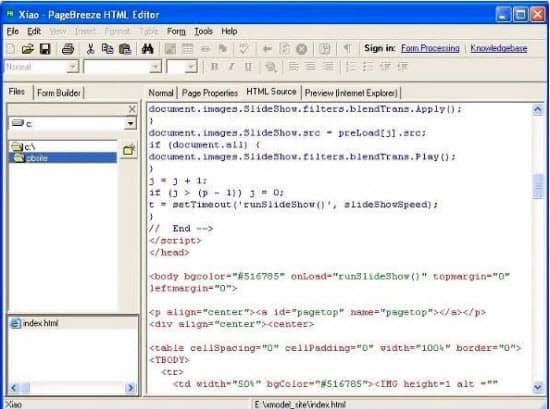Click the bulleted list icon
This screenshot has height=409, width=550.
click(x=368, y=67)
